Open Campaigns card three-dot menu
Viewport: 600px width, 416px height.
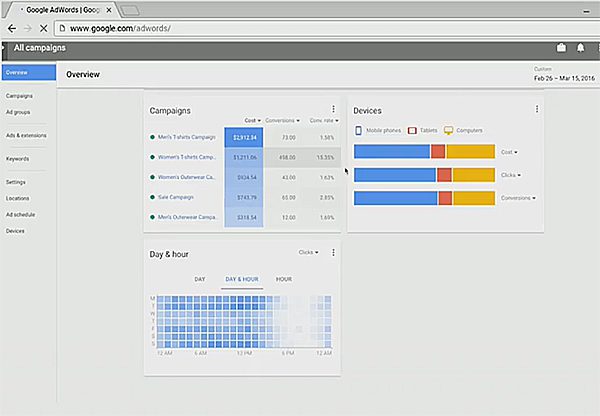[333, 109]
